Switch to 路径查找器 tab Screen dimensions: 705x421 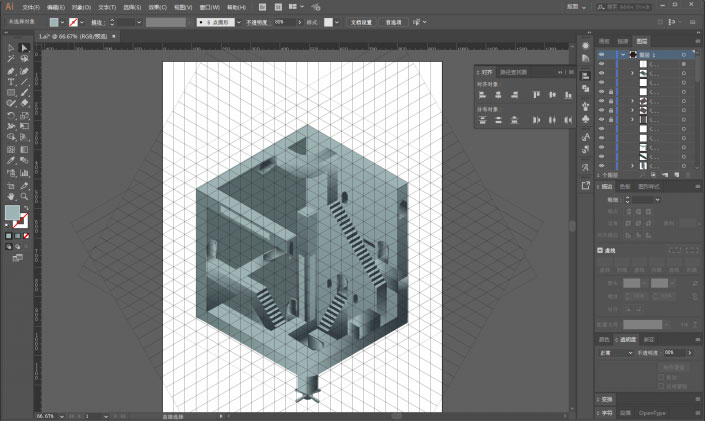click(x=513, y=72)
